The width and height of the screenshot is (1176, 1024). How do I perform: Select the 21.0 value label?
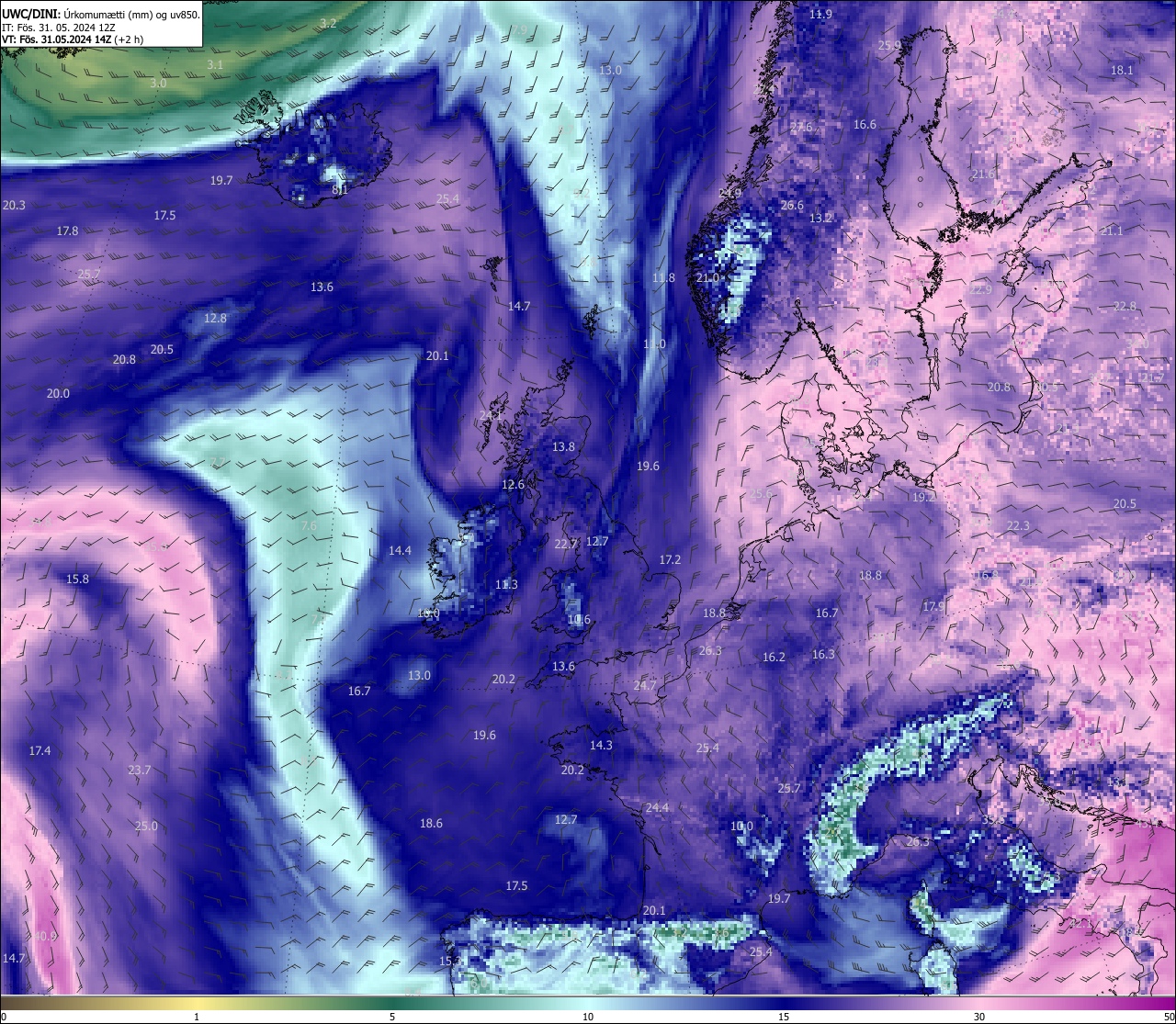tap(707, 278)
